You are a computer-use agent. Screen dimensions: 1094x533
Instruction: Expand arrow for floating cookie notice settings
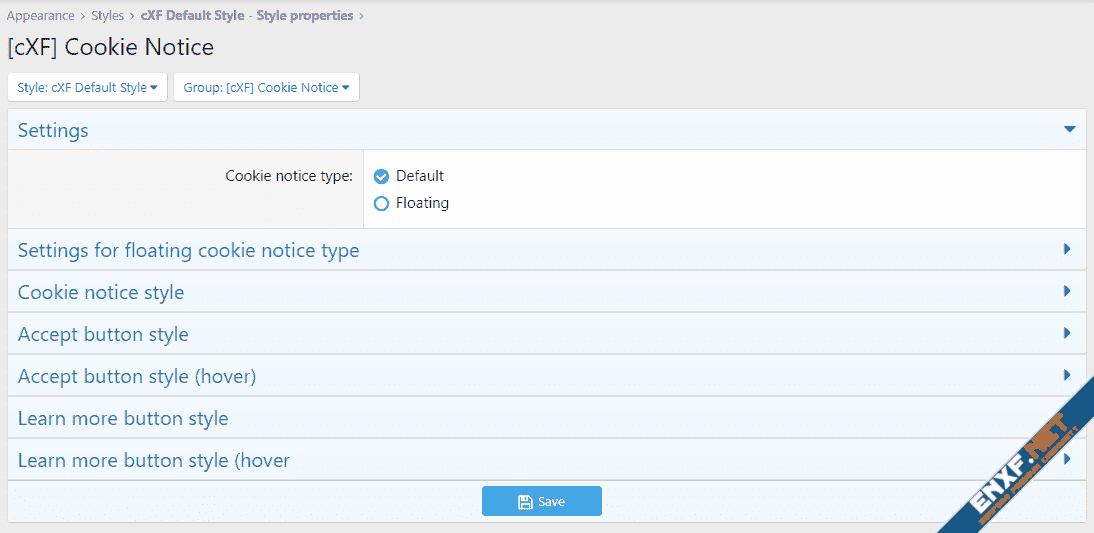pyautogui.click(x=1067, y=249)
